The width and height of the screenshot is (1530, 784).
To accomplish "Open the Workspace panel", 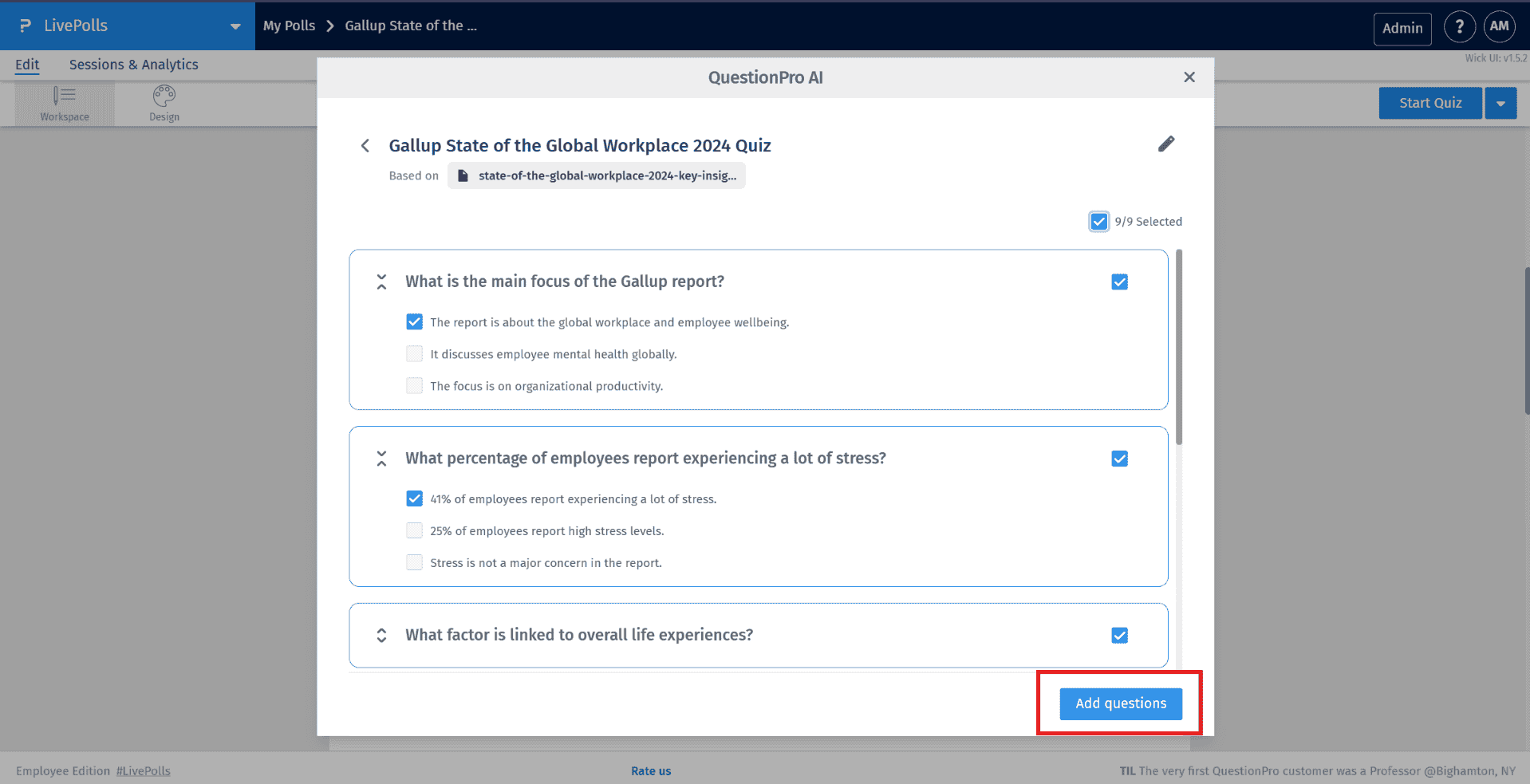I will coord(64,103).
